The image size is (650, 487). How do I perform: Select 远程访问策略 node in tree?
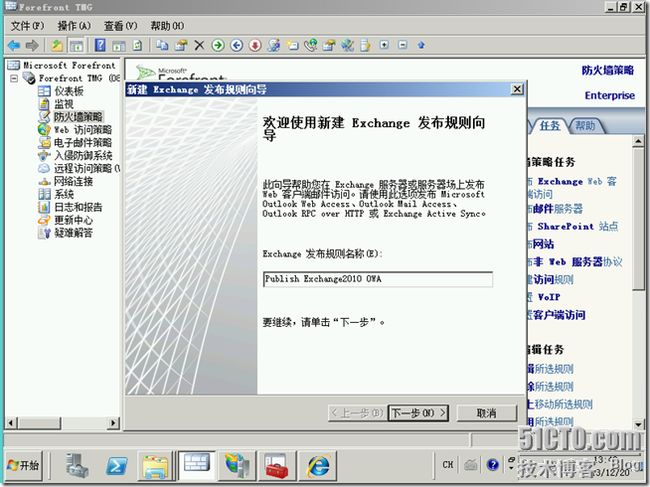[86, 168]
